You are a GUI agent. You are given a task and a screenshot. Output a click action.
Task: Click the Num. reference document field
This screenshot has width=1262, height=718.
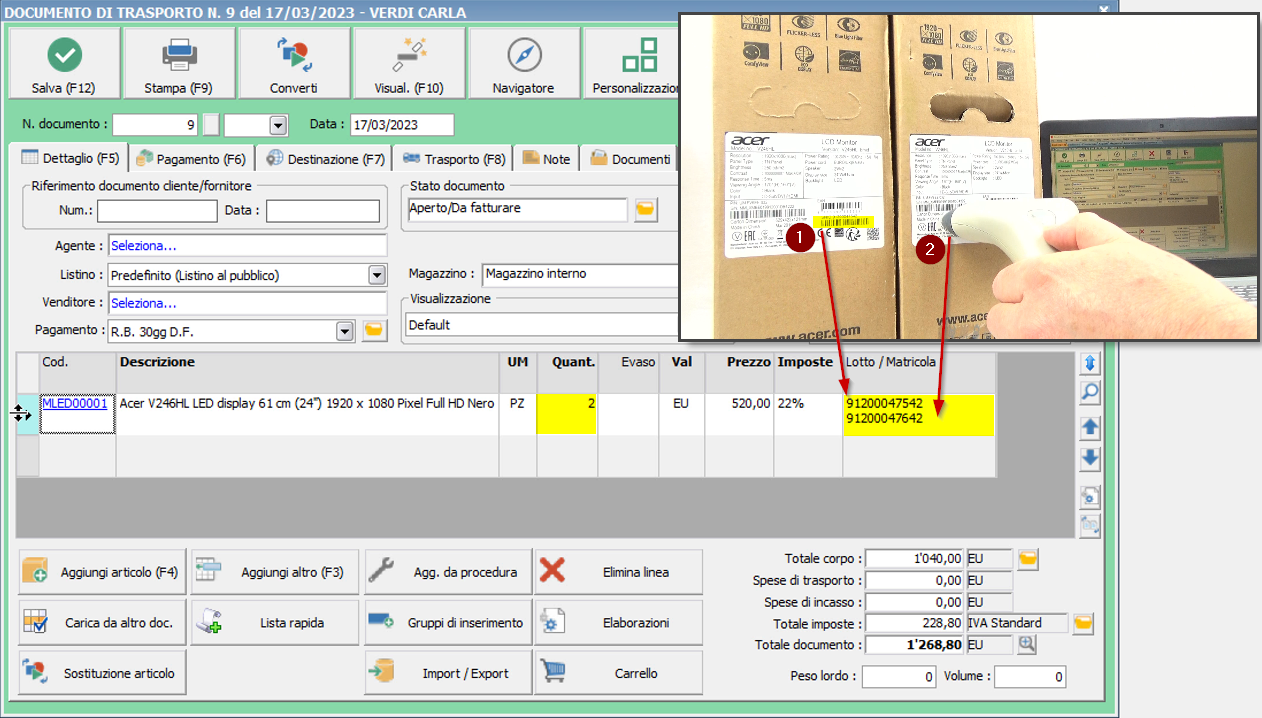tap(157, 211)
